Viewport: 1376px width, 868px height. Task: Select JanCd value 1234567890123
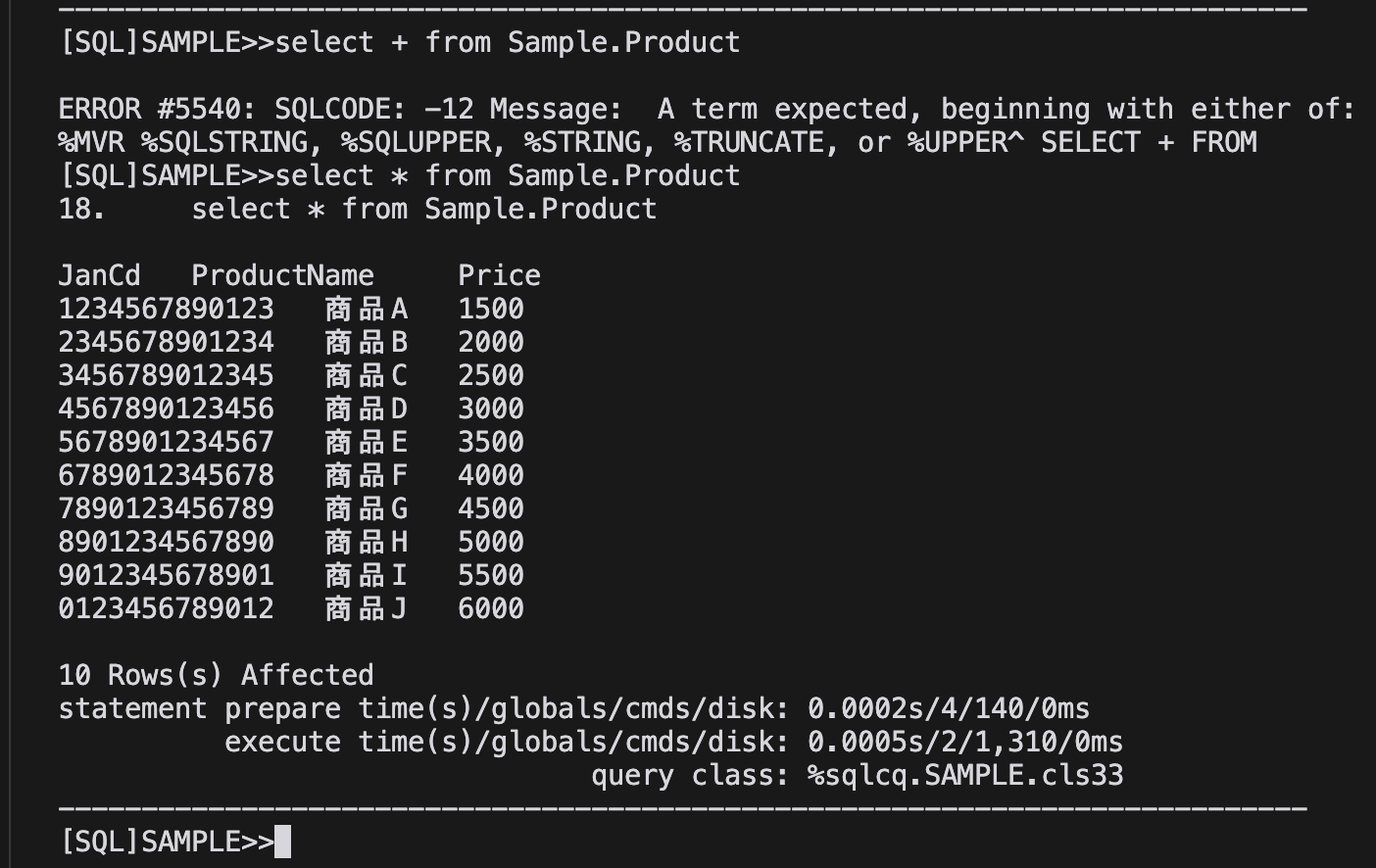[x=166, y=309]
